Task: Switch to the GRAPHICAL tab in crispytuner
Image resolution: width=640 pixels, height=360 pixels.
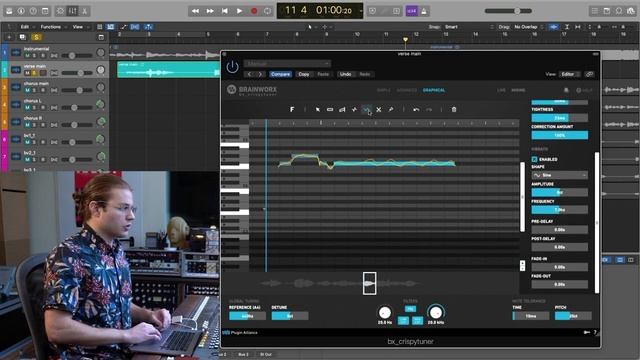Action: (434, 90)
